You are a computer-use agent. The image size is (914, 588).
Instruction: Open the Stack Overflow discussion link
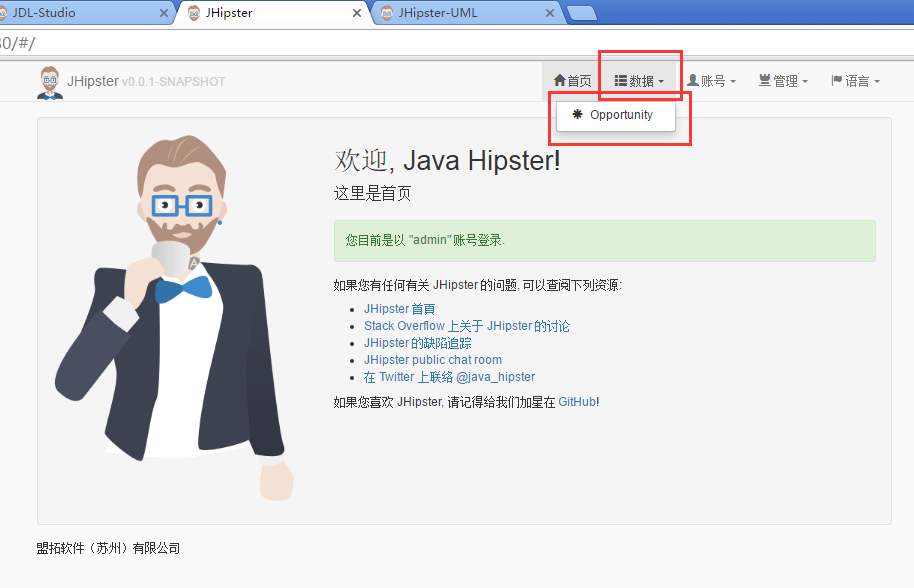[x=466, y=326]
